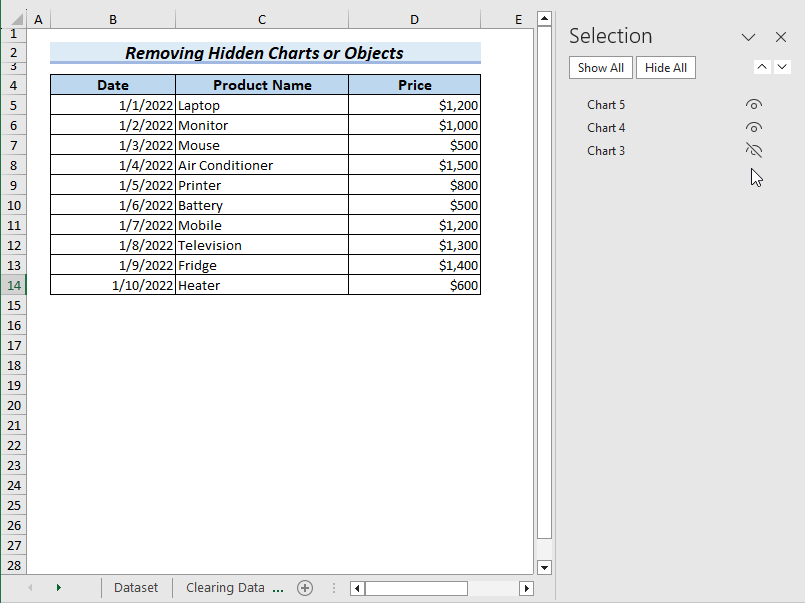Viewport: 805px width, 603px height.
Task: Click the Send Backward down arrow in Selection pane
Action: tap(783, 67)
